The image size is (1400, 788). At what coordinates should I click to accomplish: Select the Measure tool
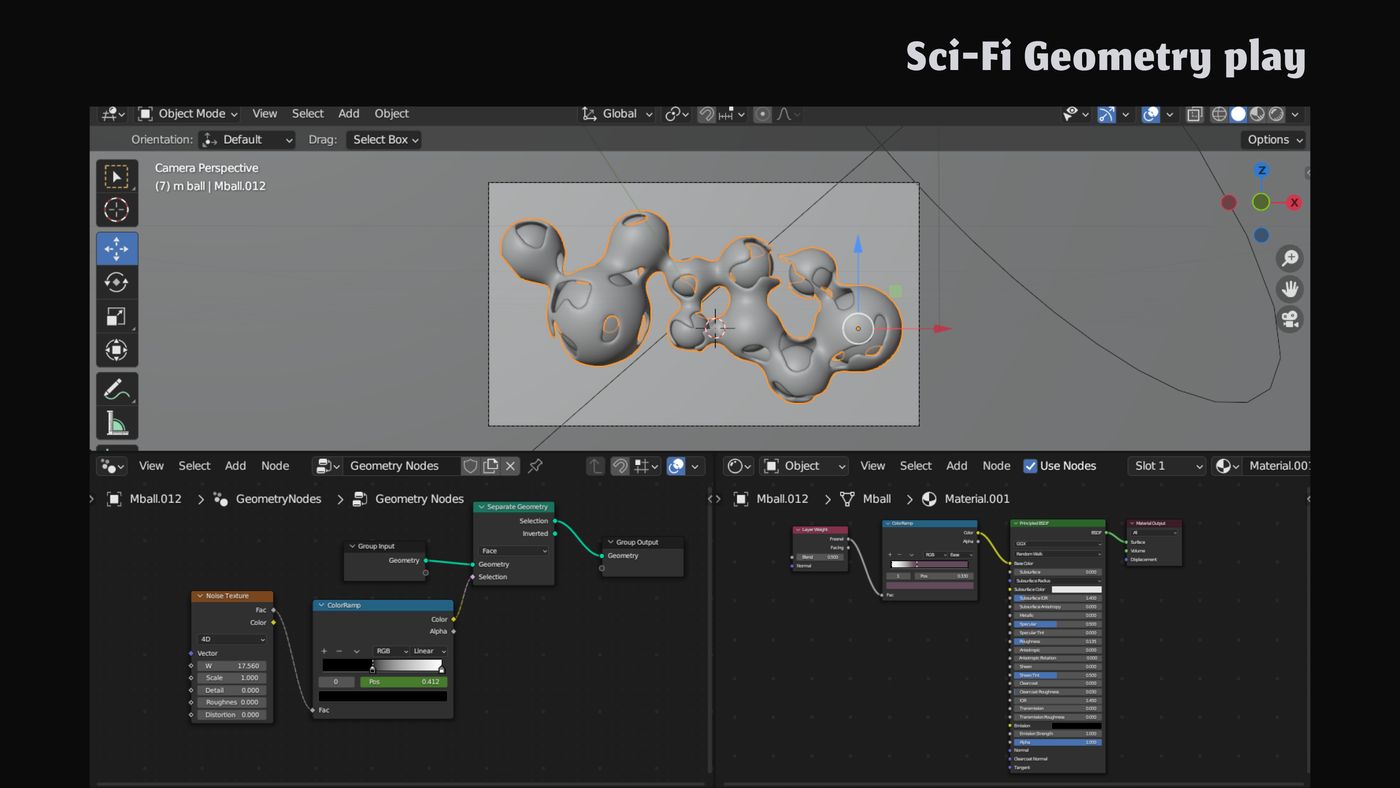pos(117,423)
